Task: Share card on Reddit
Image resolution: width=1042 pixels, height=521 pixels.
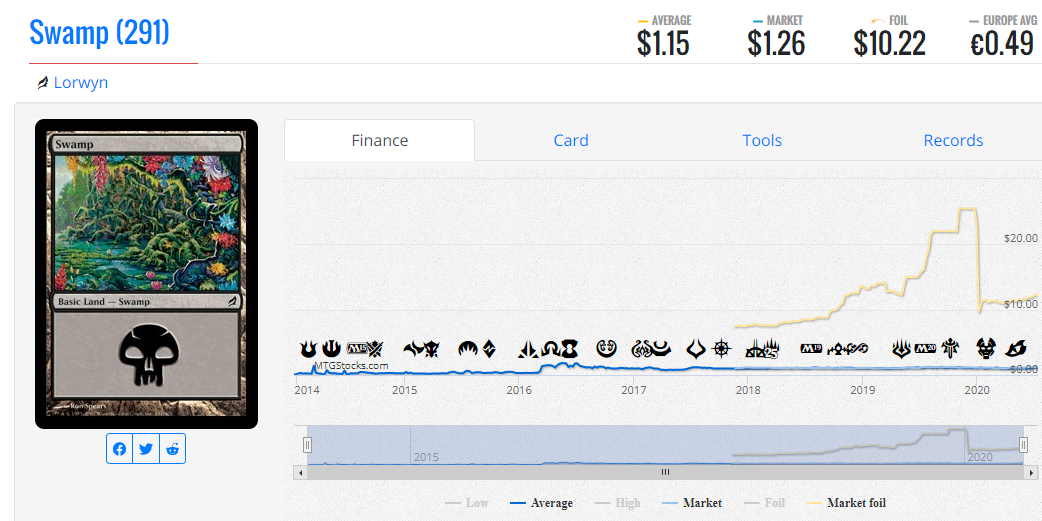Action: pos(173,449)
